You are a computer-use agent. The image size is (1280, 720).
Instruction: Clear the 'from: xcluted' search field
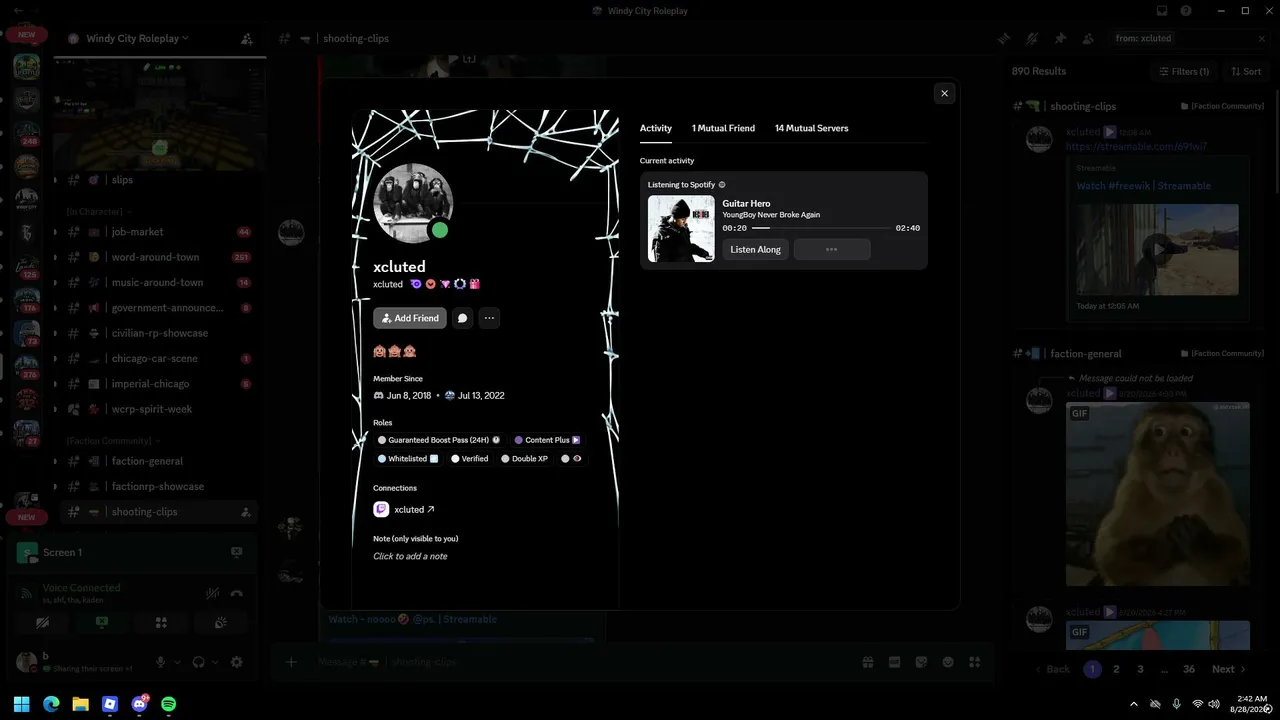pyautogui.click(x=1261, y=38)
